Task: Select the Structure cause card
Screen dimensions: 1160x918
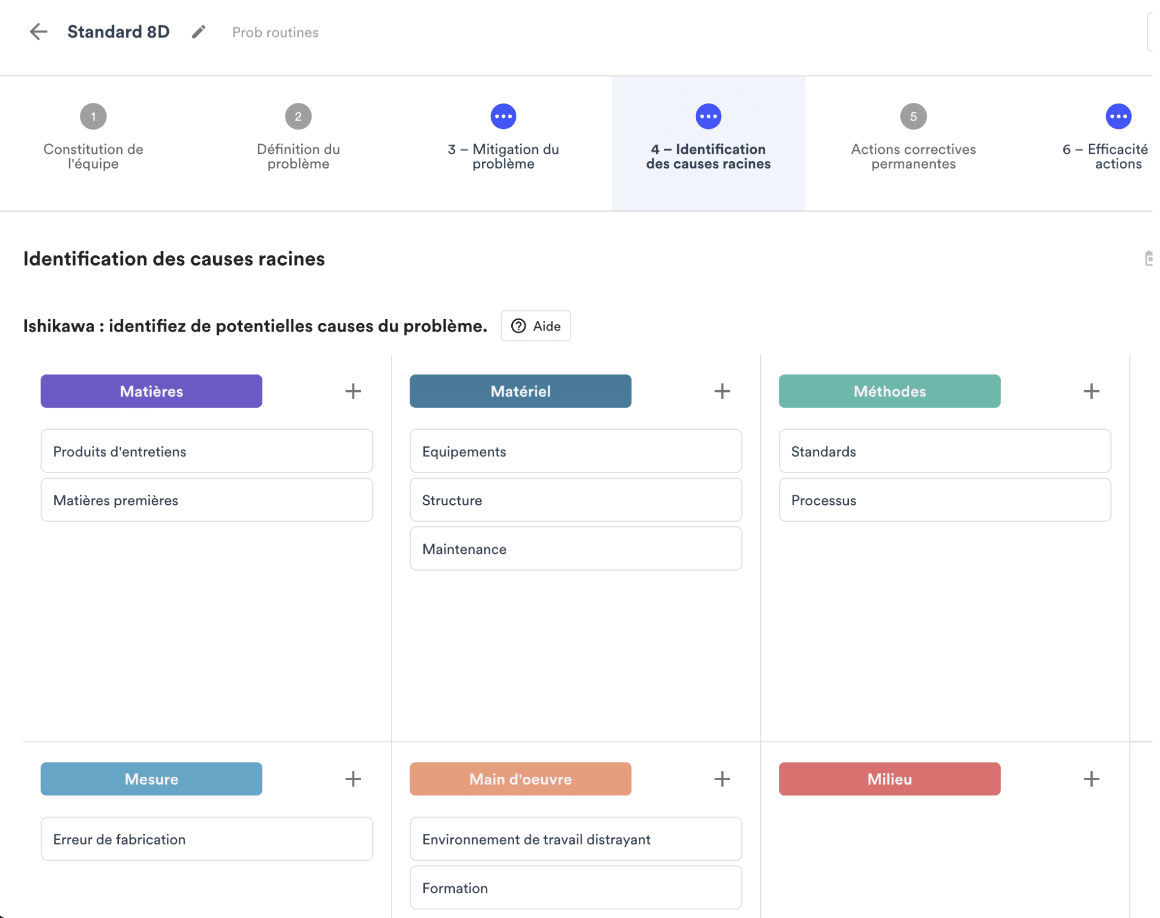Action: pyautogui.click(x=576, y=500)
